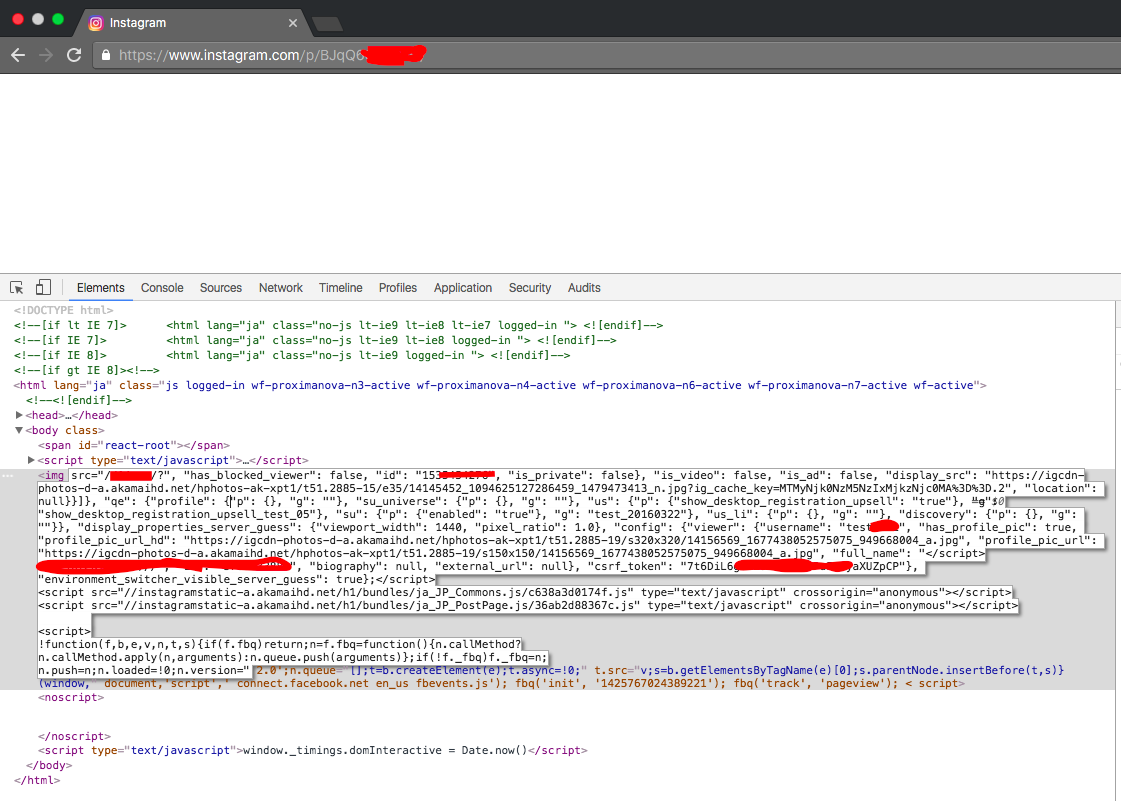Click the <!--<![endif]--> comment row

click(79, 400)
